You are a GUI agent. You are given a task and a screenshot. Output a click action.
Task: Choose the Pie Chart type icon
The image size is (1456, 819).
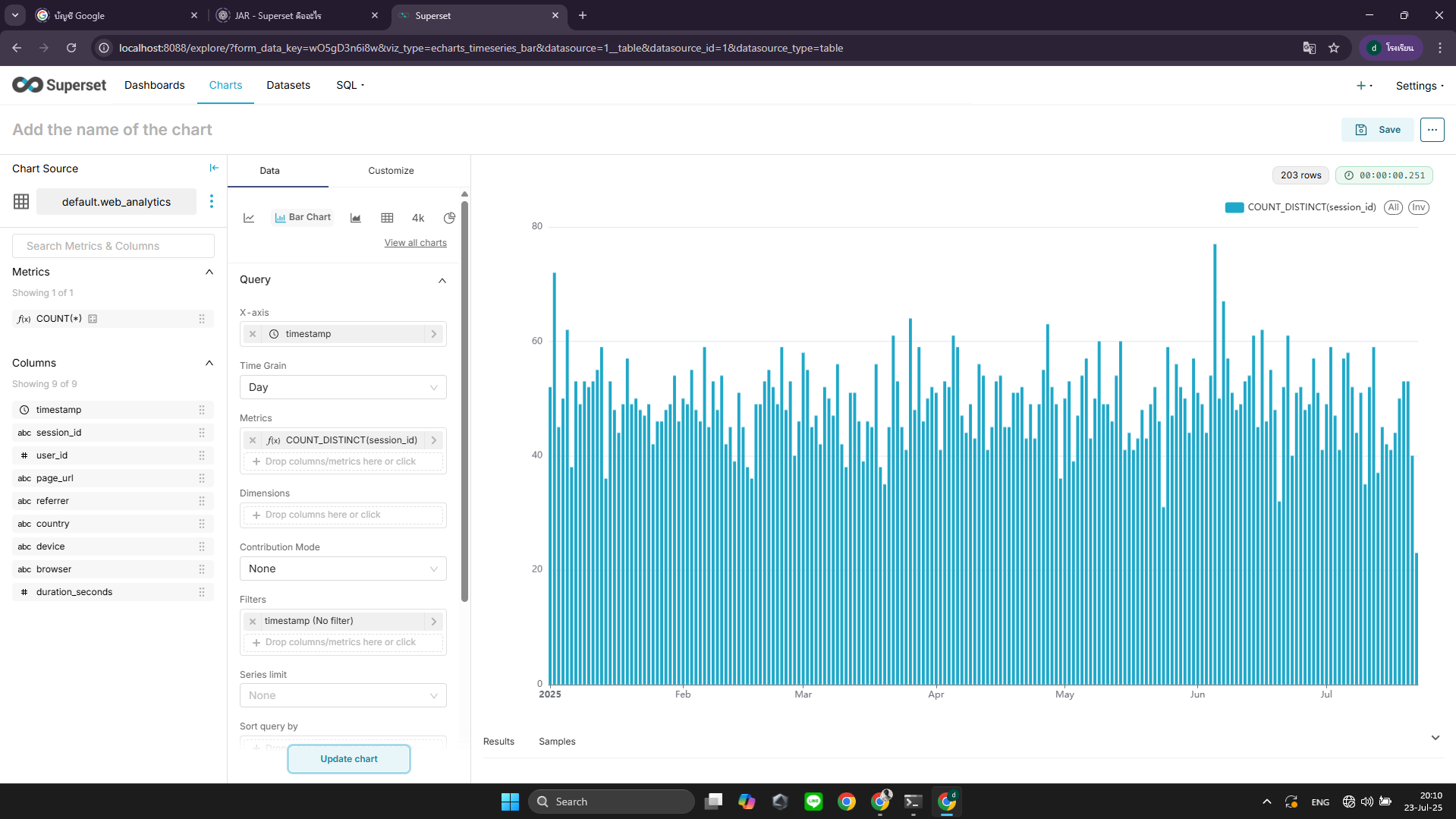click(449, 218)
